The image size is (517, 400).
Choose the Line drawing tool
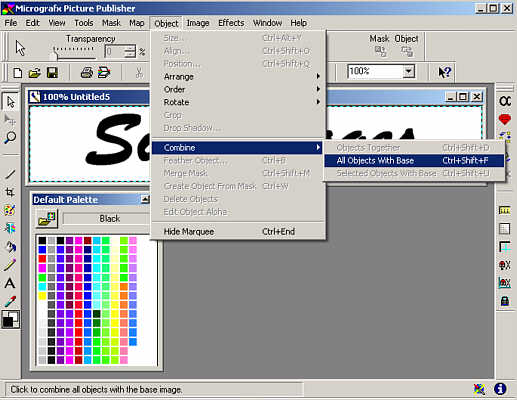coord(10,174)
